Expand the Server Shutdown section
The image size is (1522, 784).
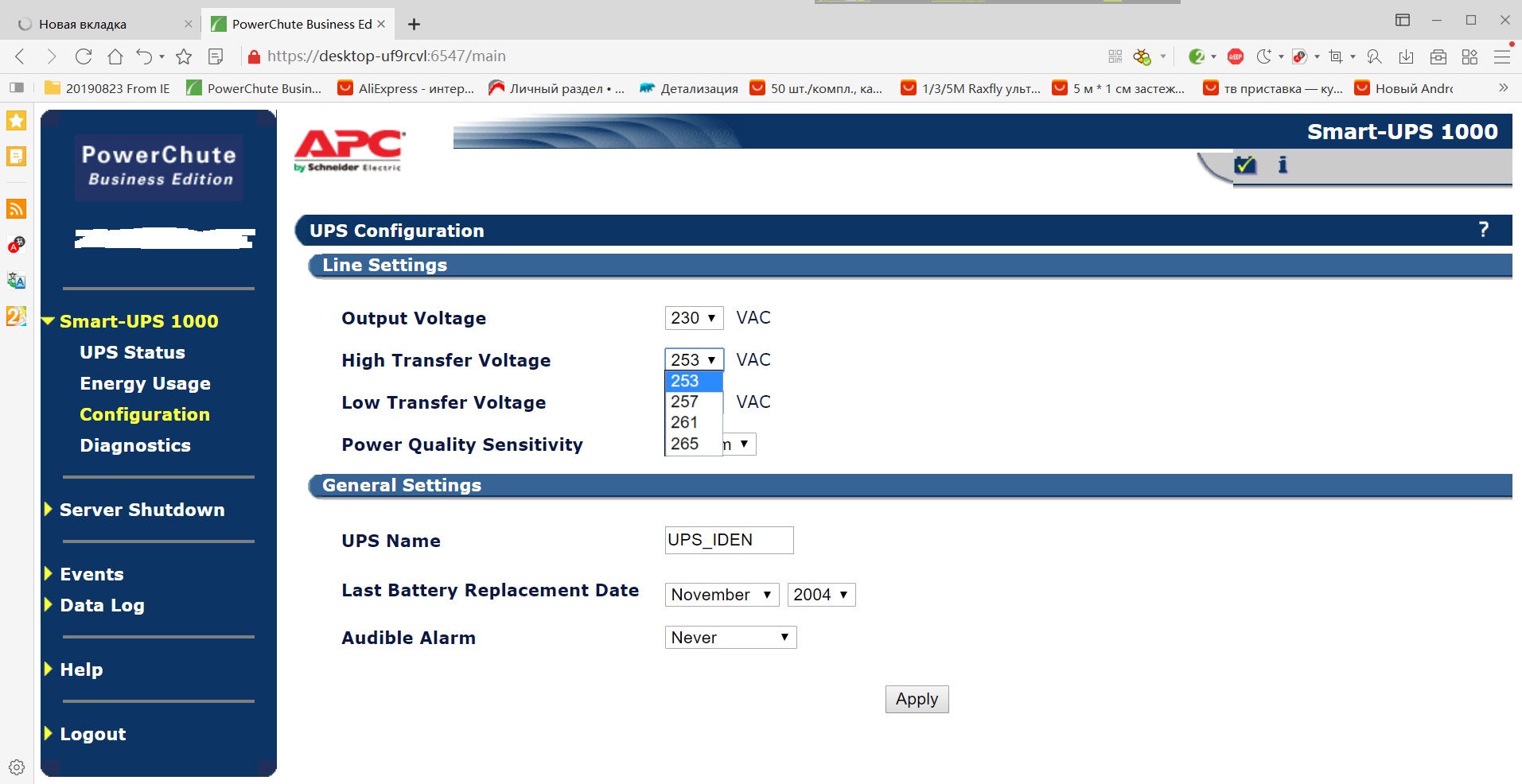pyautogui.click(x=49, y=510)
